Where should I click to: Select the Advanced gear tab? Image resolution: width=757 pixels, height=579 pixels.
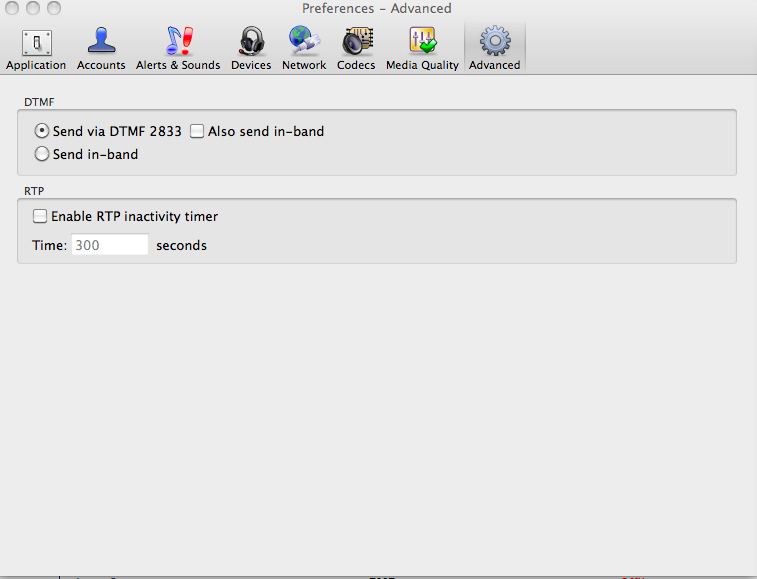coord(495,48)
